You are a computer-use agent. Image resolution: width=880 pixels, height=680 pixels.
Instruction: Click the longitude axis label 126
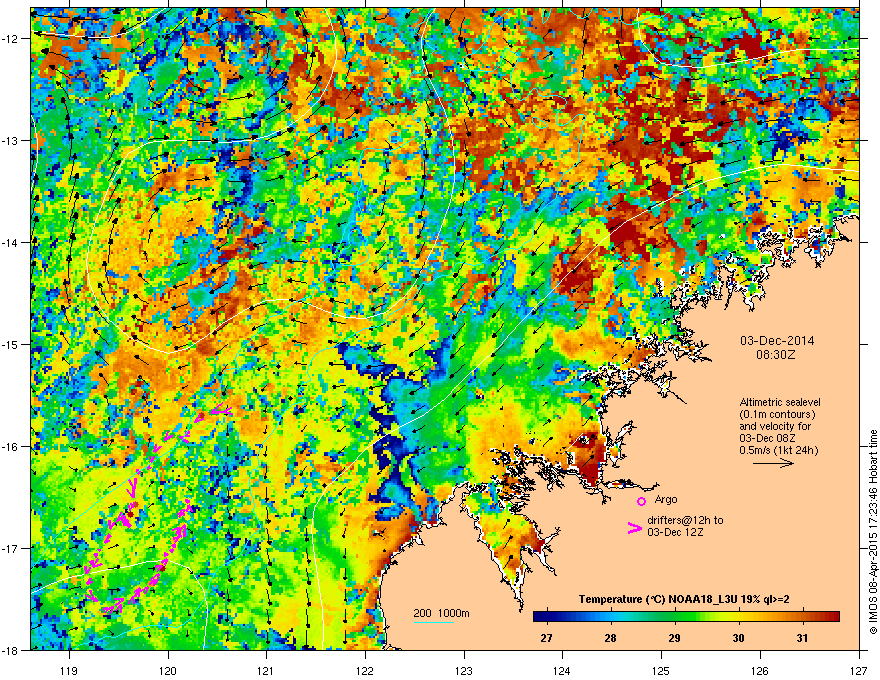[x=760, y=670]
